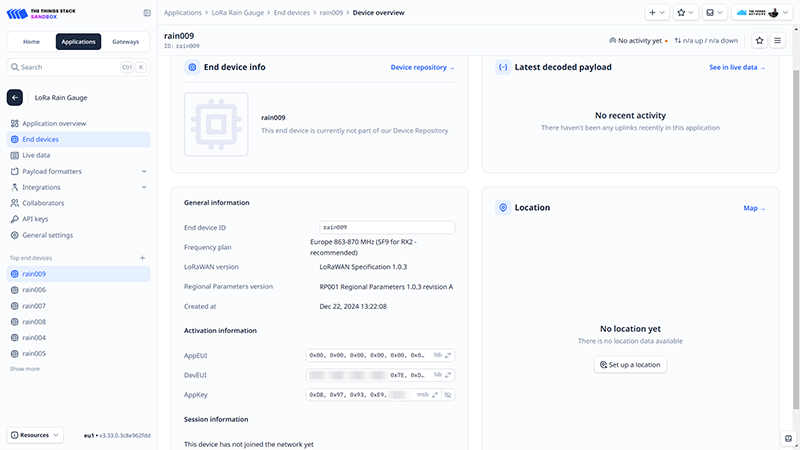Open rain005 in top end devices
Image resolution: width=800 pixels, height=450 pixels.
[78, 354]
